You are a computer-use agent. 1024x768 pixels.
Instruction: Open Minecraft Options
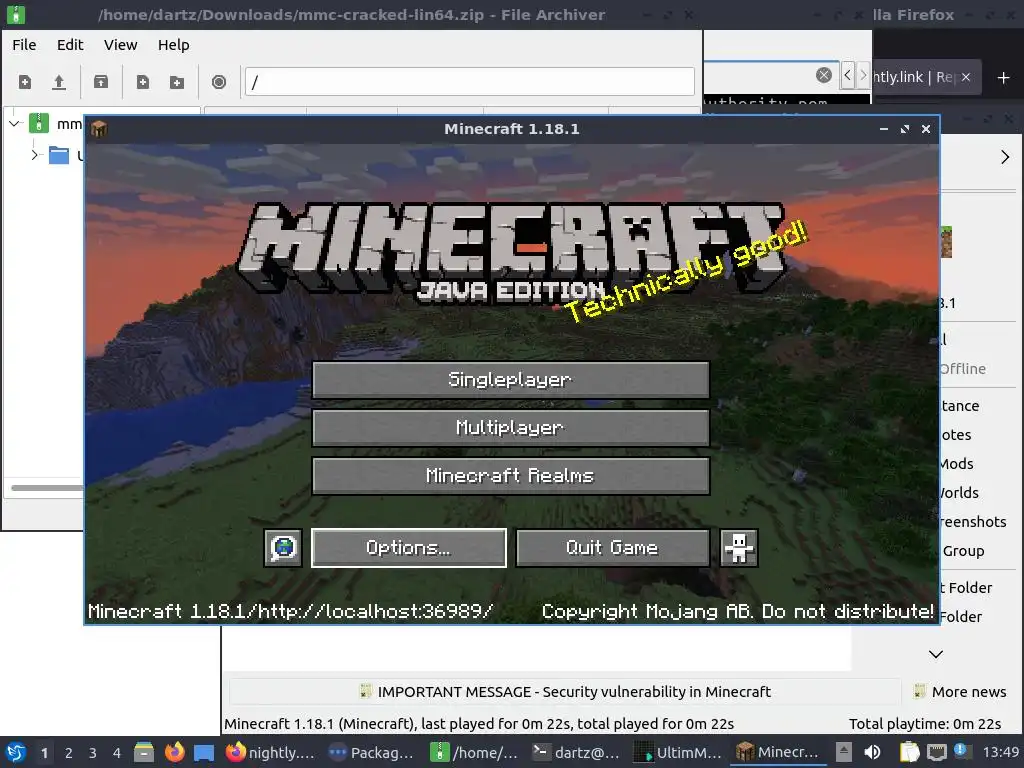409,547
